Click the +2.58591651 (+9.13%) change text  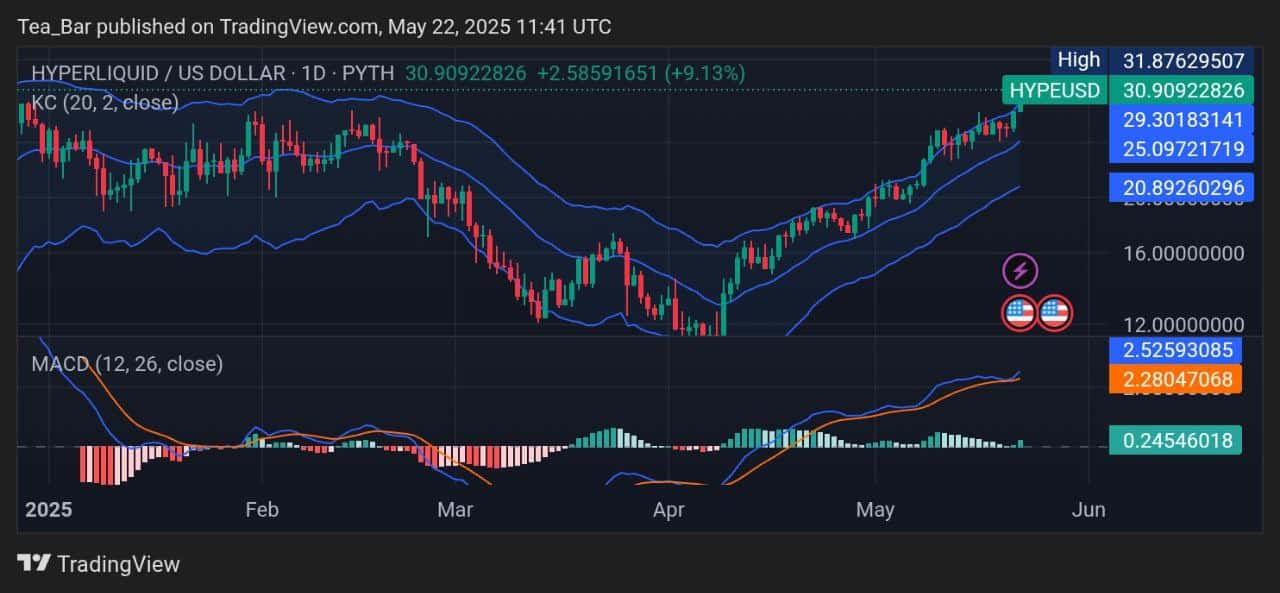[x=641, y=73]
